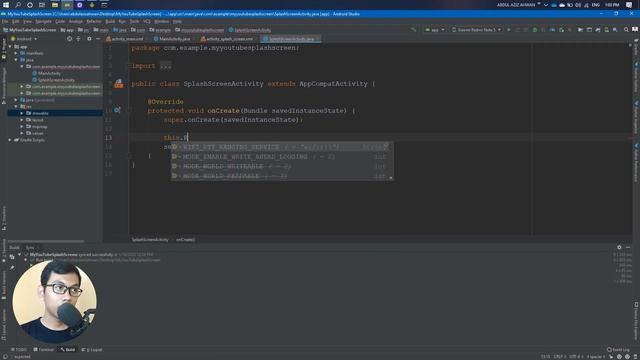Open the app run configuration dropdown

point(435,30)
